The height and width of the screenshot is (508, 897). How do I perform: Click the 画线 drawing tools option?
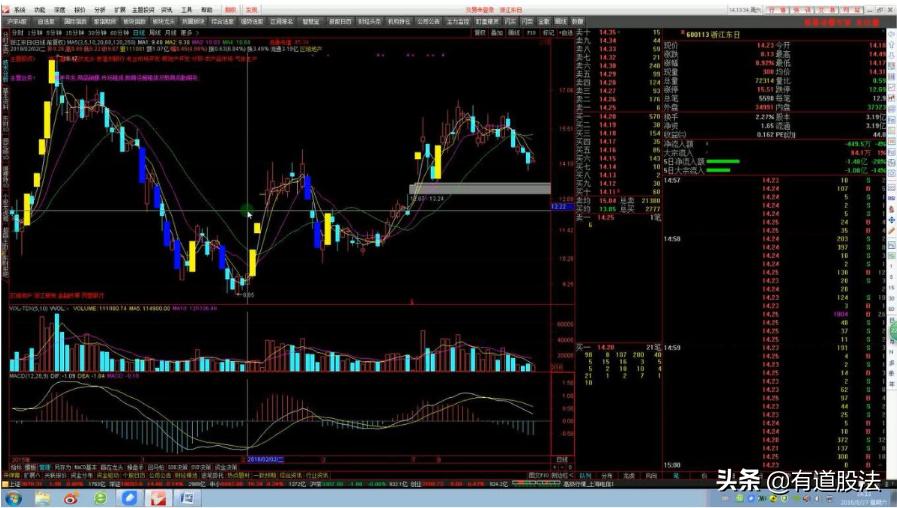tap(514, 33)
